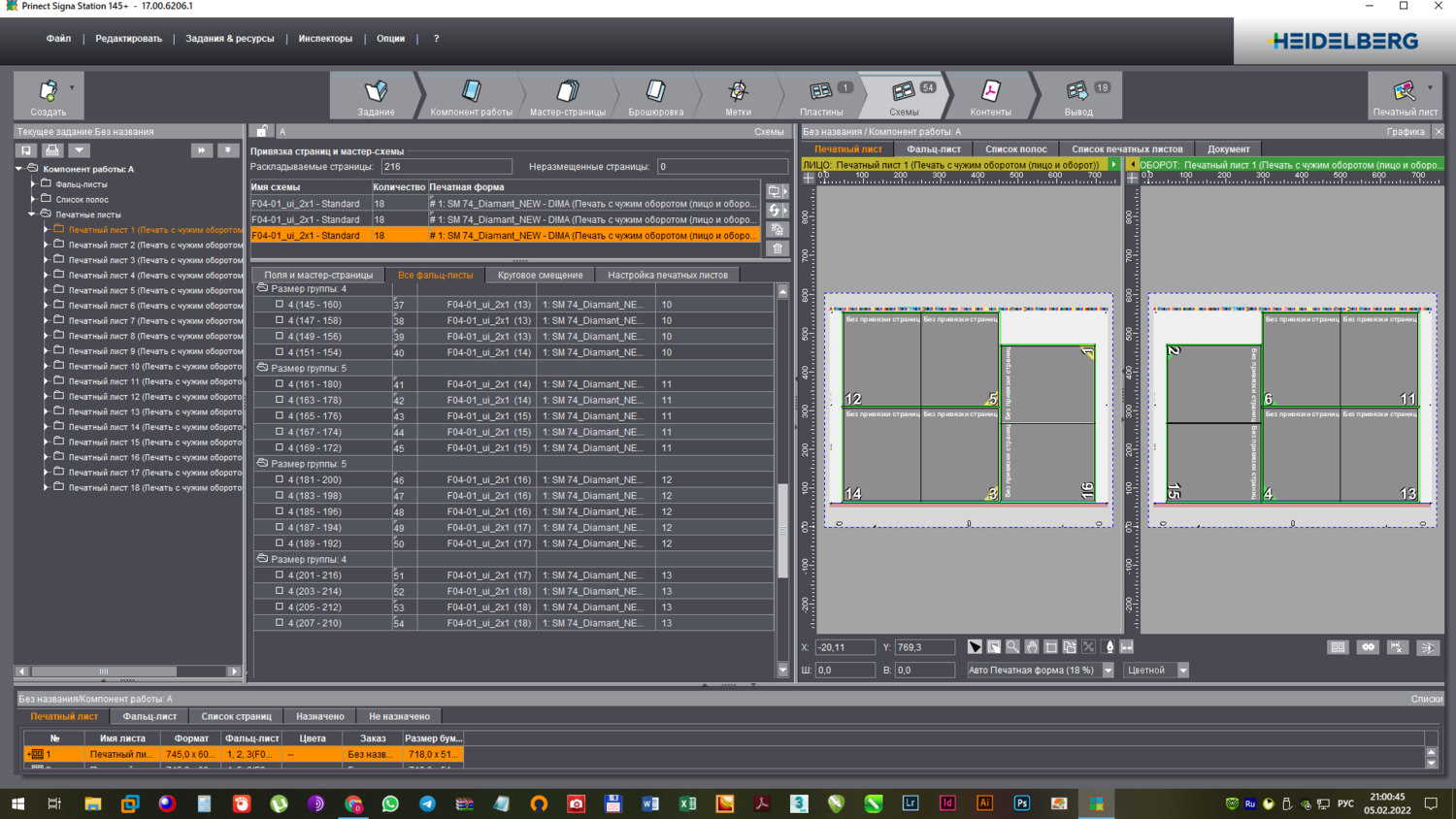
Task: Select the hand pan tool
Action: point(1032,647)
